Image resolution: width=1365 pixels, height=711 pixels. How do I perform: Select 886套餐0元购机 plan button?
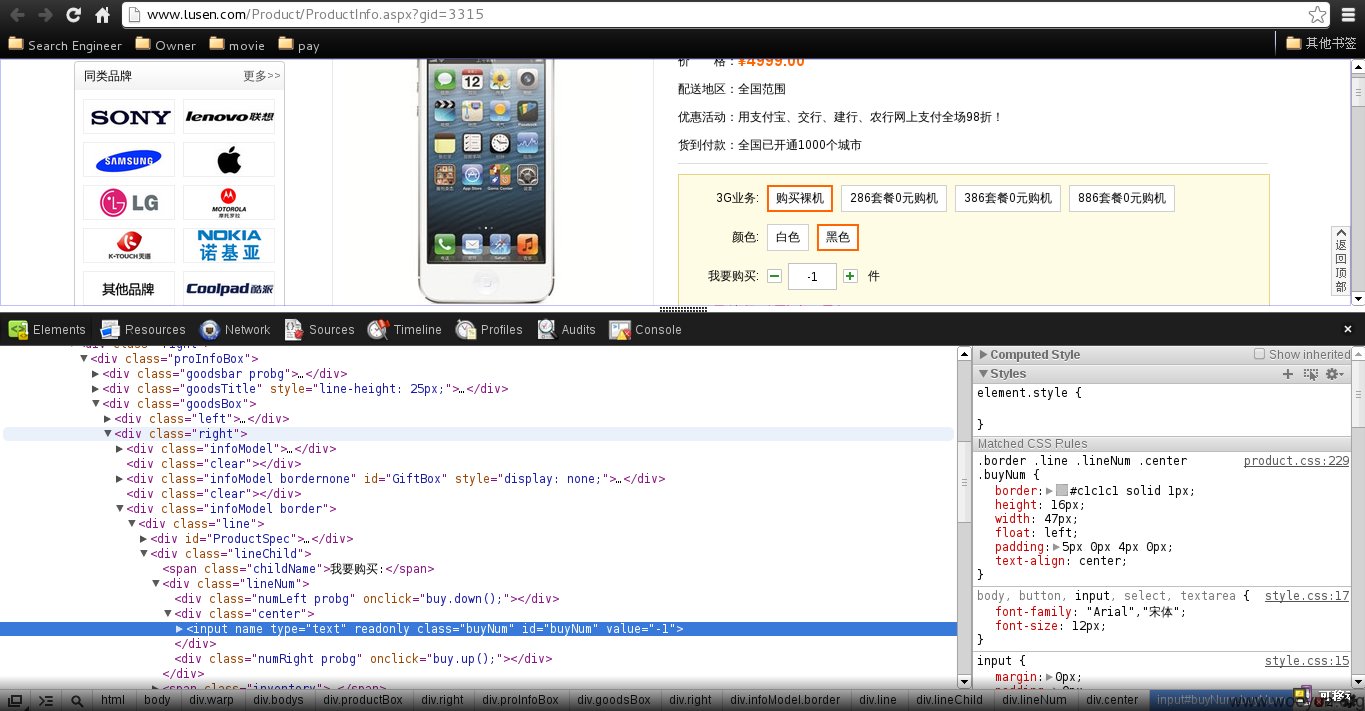(1122, 198)
